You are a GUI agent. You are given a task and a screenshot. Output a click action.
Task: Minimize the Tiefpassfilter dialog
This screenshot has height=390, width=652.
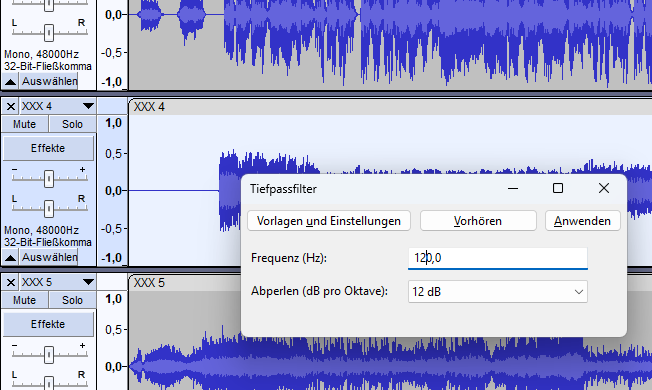513,188
